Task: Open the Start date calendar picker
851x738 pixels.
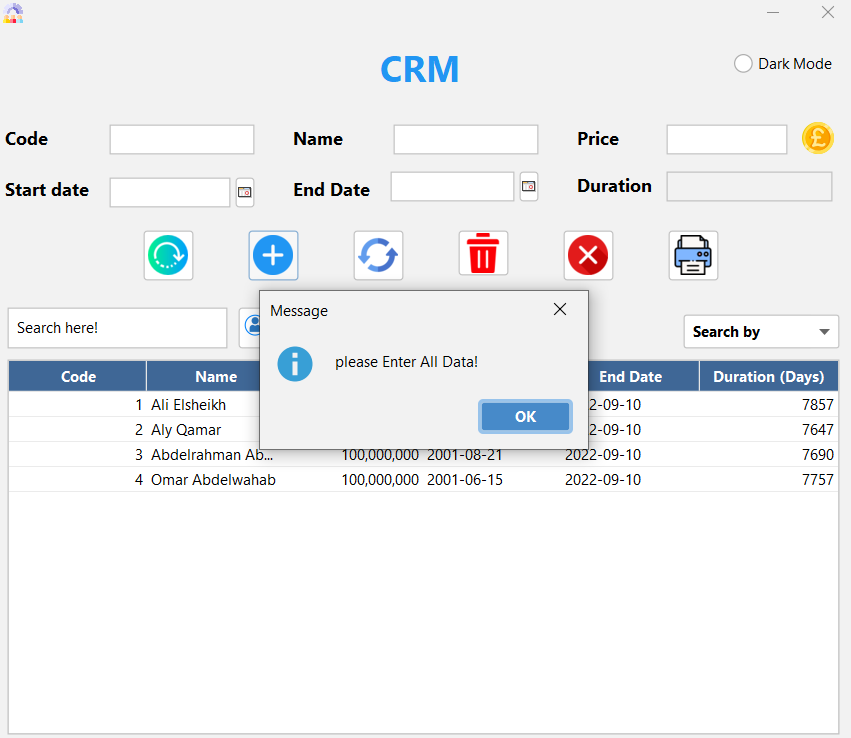Action: click(x=245, y=192)
